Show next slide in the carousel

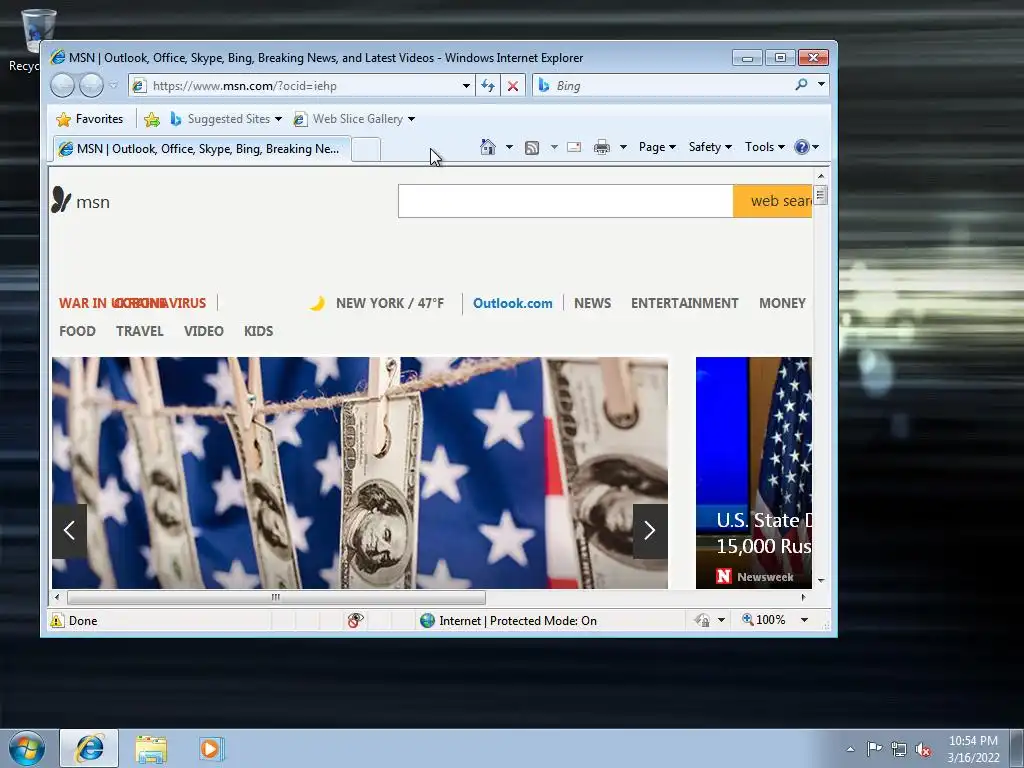(x=650, y=531)
